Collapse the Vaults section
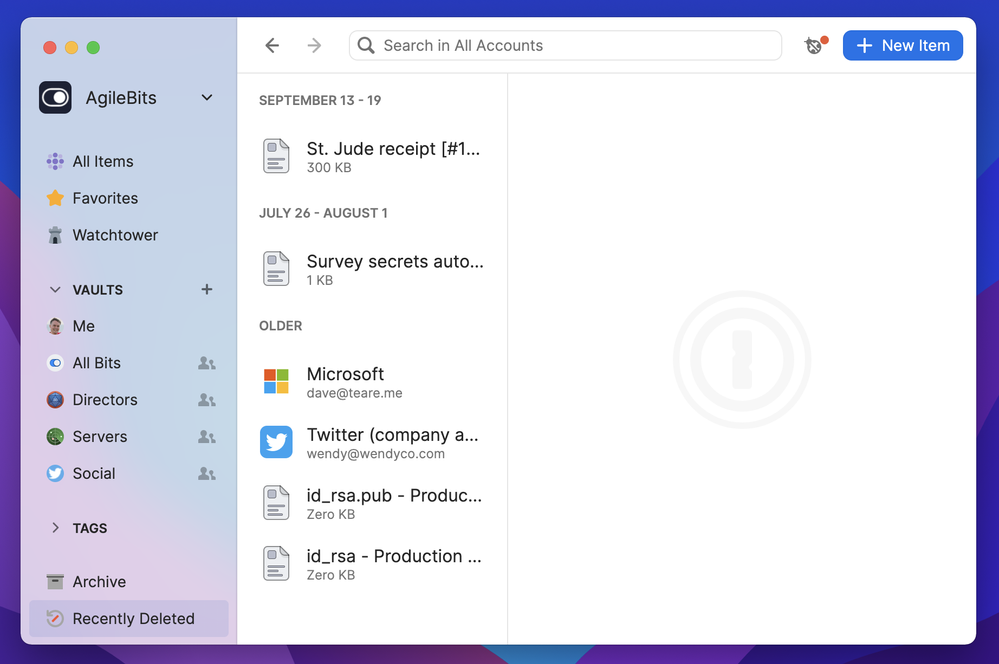Screen dimensions: 999x664 pyautogui.click(x=55, y=290)
